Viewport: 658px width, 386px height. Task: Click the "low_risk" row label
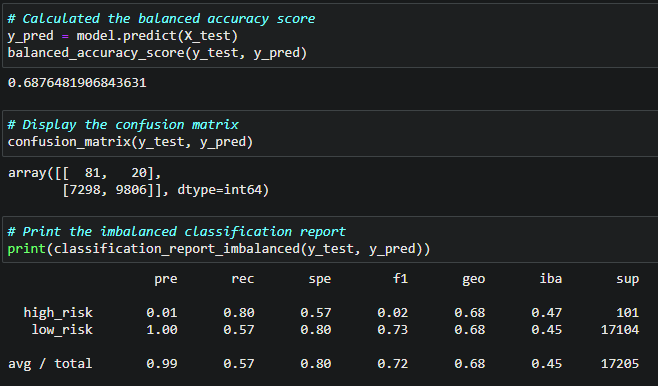pyautogui.click(x=62, y=330)
